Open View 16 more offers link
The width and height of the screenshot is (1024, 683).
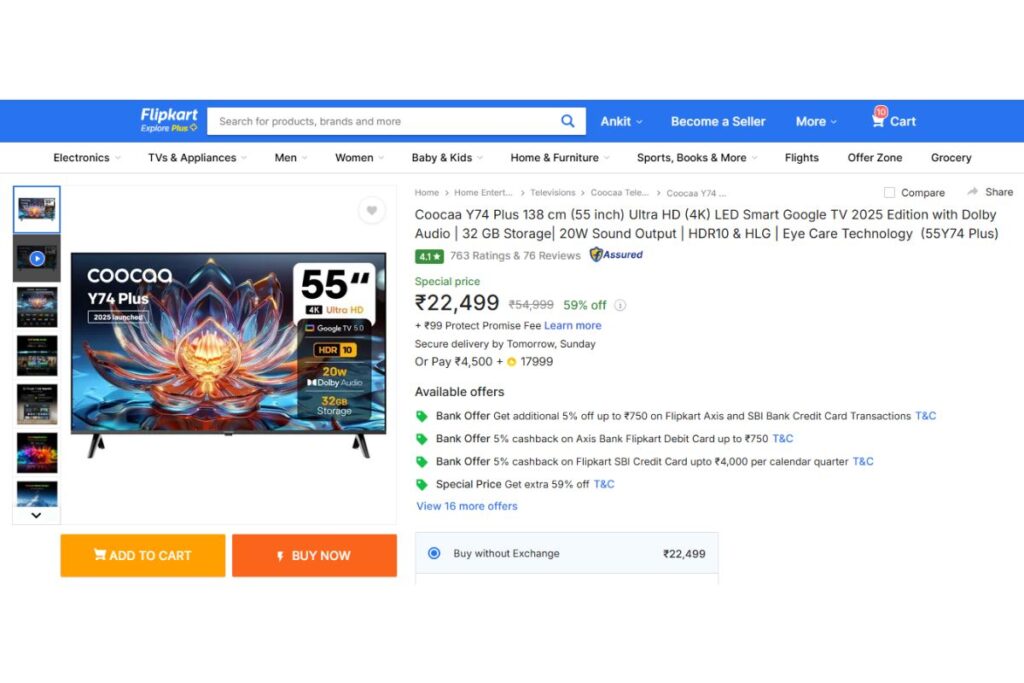point(467,506)
